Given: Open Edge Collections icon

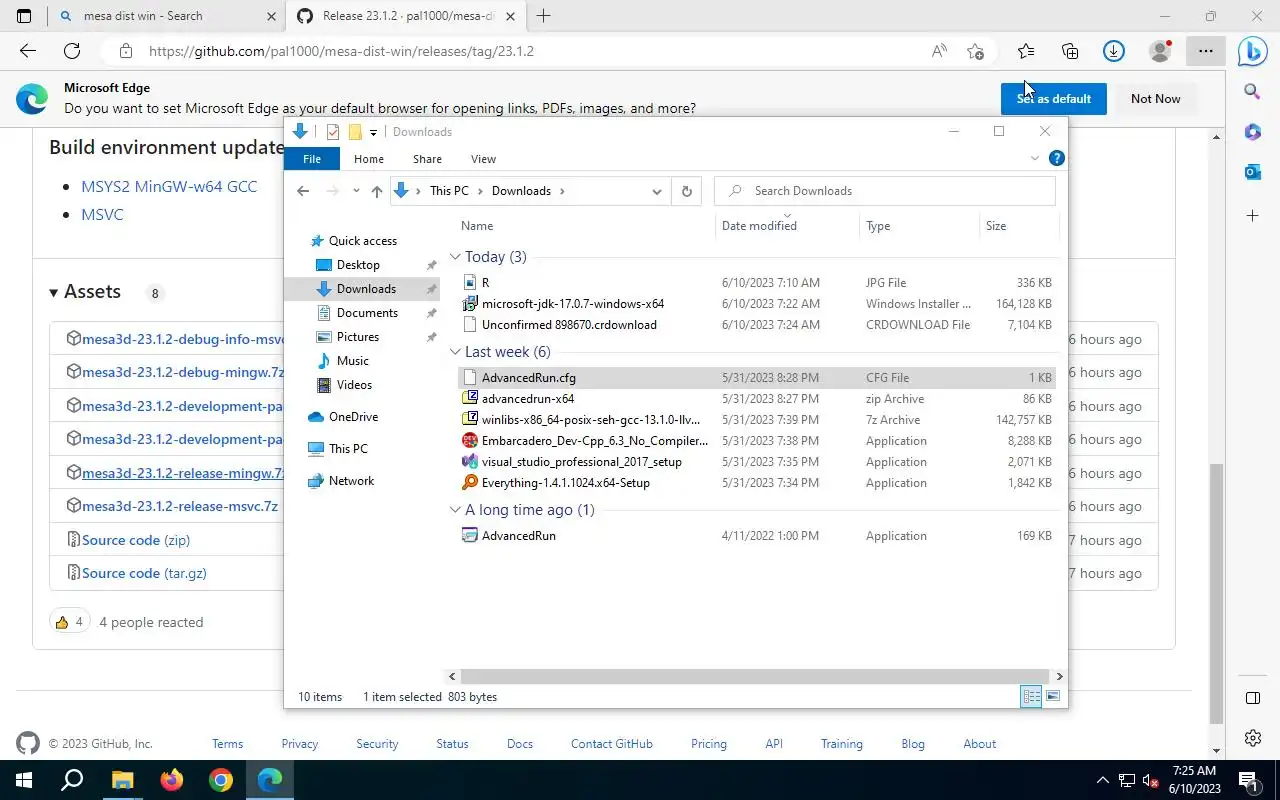Looking at the screenshot, I should [x=1070, y=51].
